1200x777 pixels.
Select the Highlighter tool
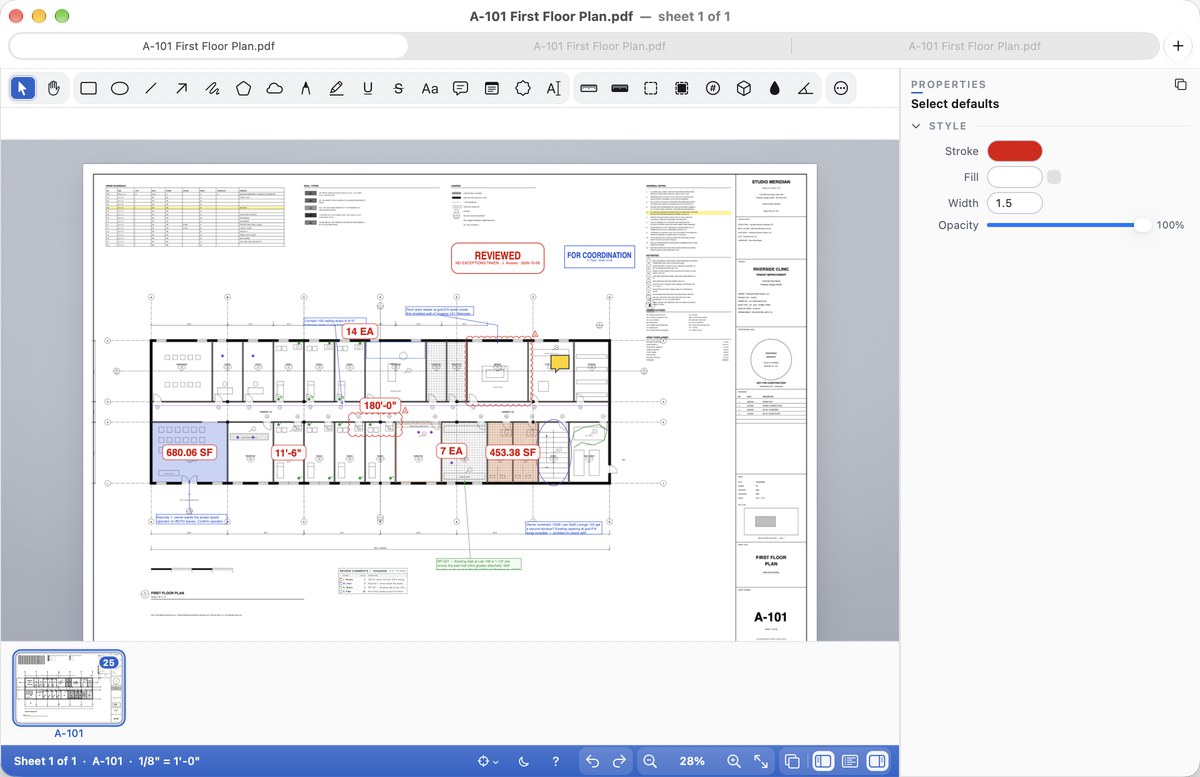(336, 88)
